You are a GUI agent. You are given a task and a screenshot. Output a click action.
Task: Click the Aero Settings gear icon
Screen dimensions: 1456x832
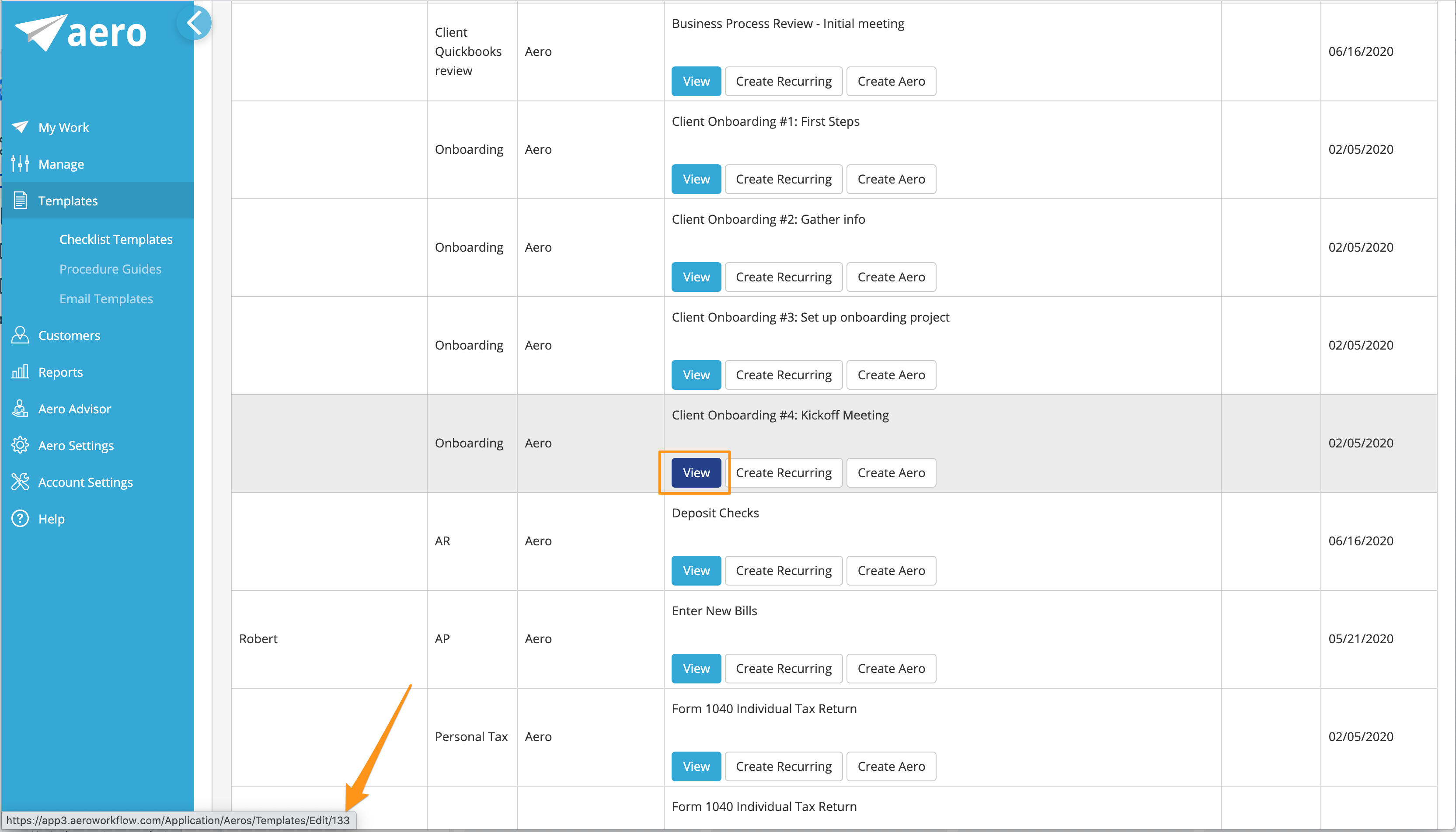click(20, 445)
